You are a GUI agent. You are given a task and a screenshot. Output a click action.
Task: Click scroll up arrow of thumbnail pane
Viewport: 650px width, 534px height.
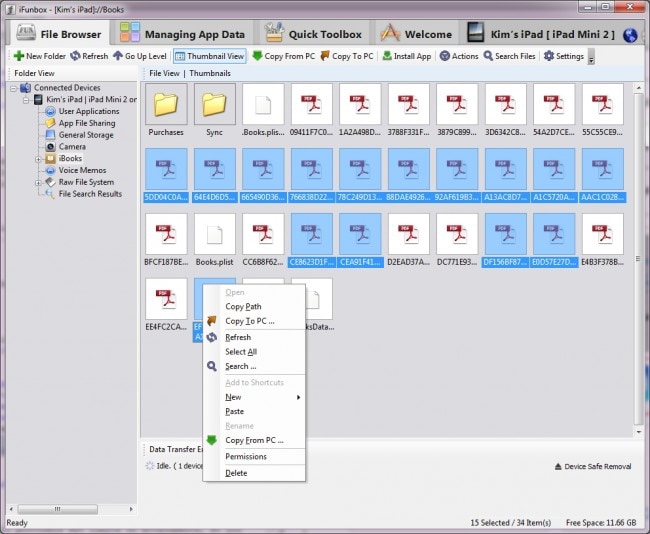(x=638, y=88)
